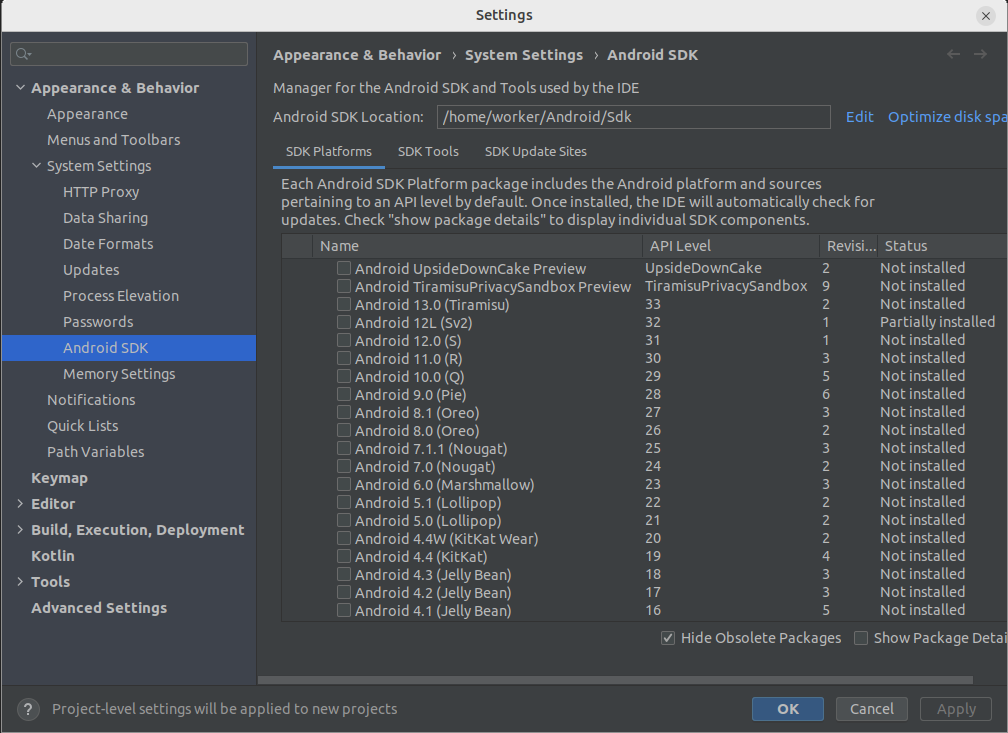Open the SDK Update Sites tab
Screen dimensions: 1008x733
(x=536, y=152)
